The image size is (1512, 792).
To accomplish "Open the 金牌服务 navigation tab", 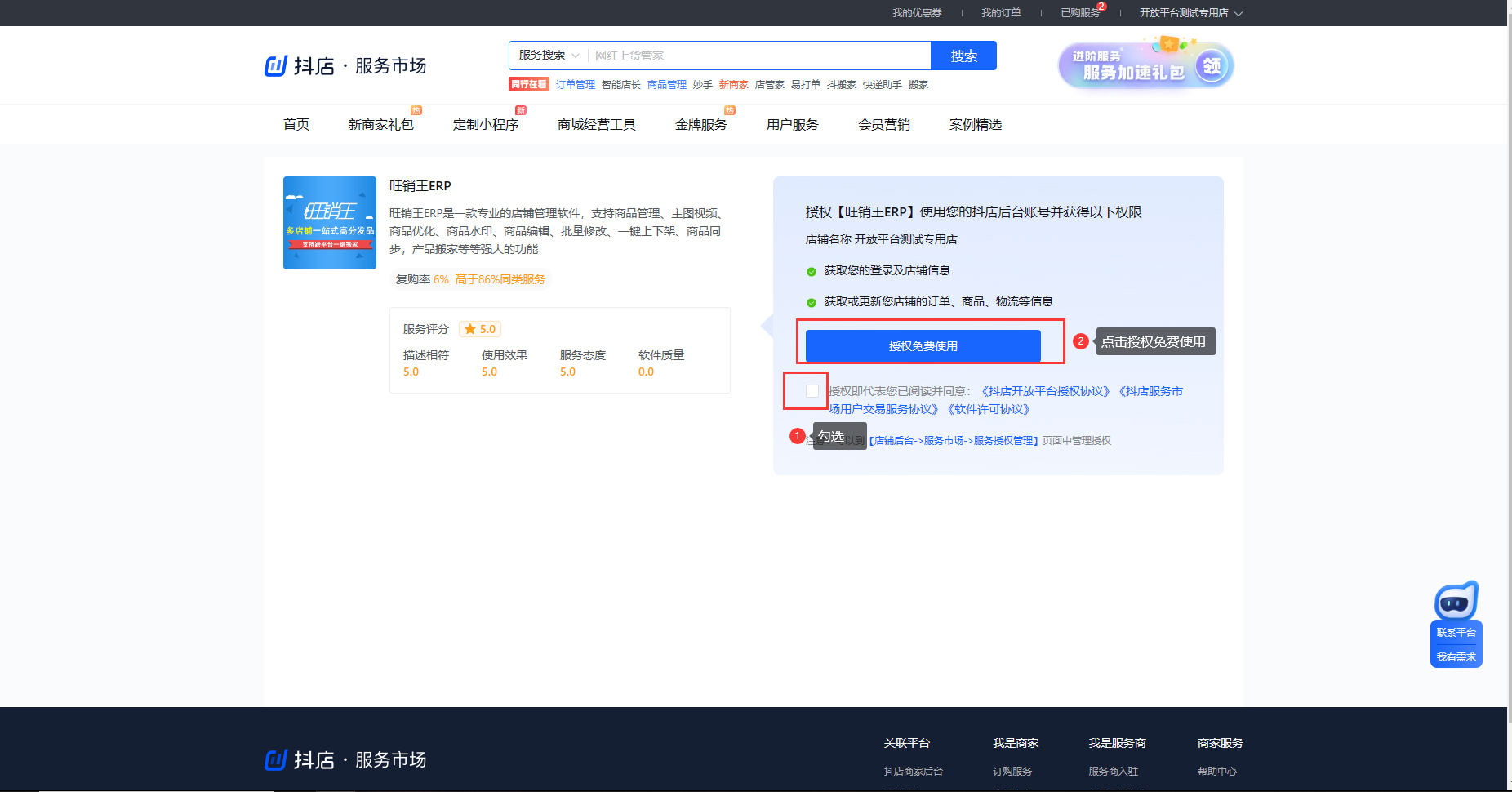I will coord(701,124).
